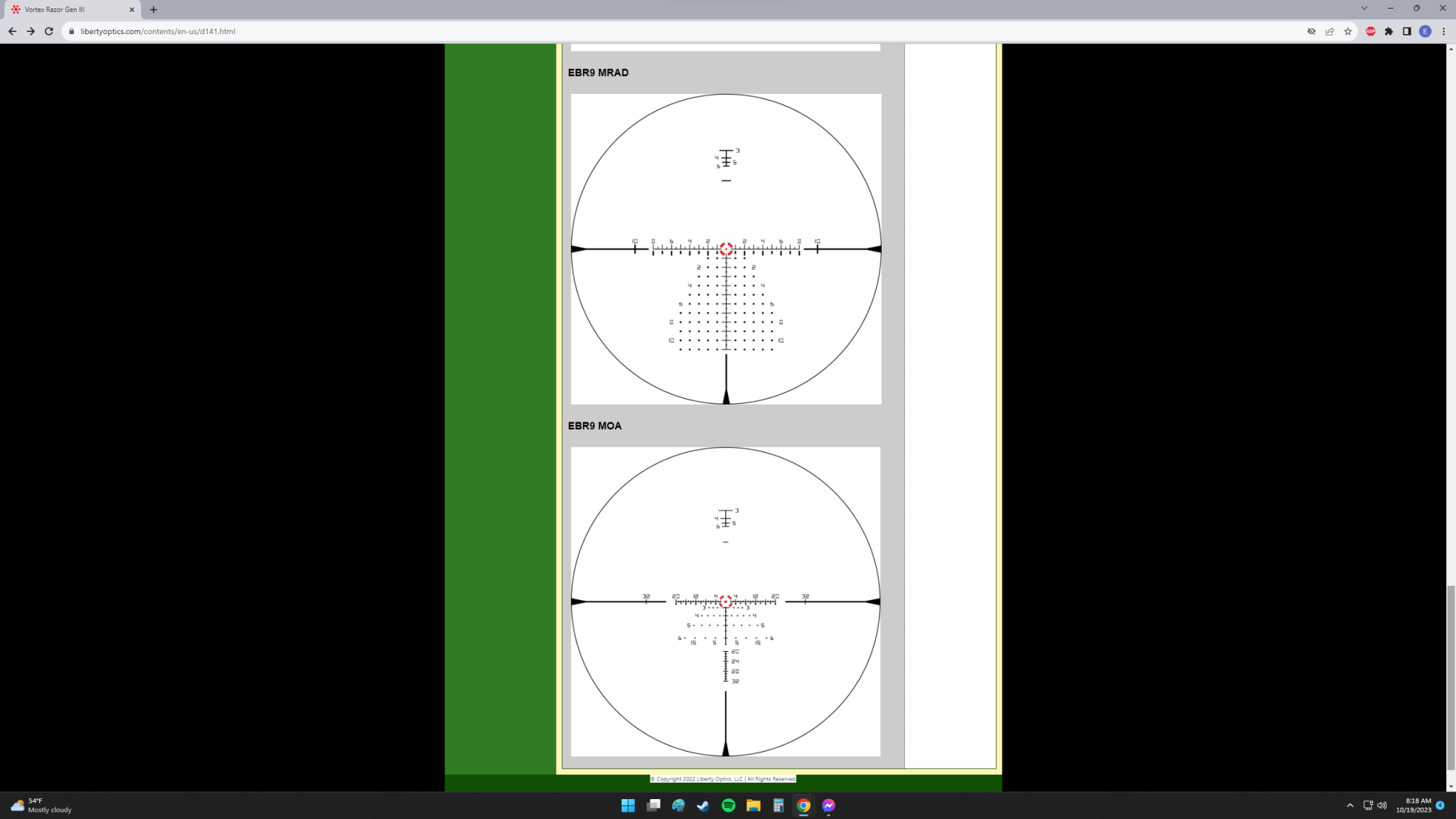This screenshot has width=1456, height=819.
Task: Open Spotify from the taskbar
Action: pyautogui.click(x=729, y=805)
